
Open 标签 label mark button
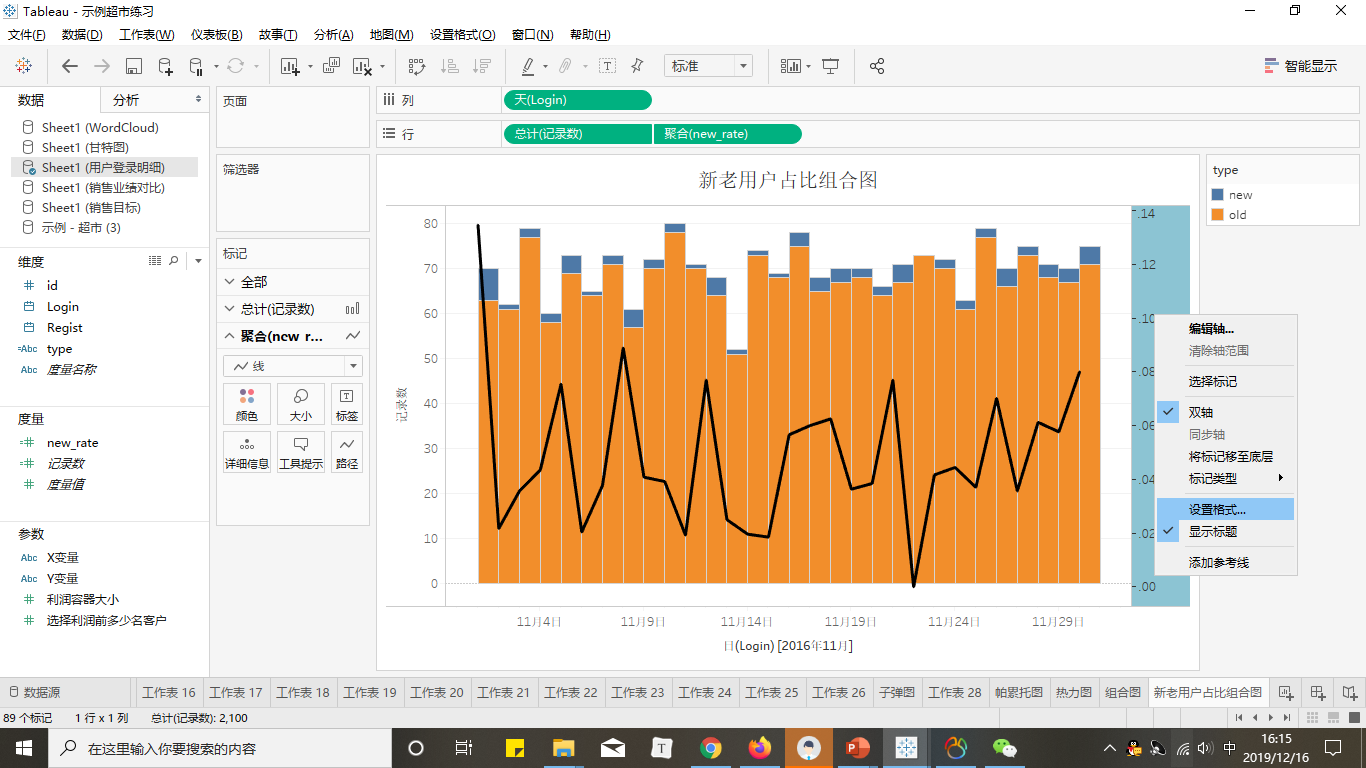coord(347,404)
